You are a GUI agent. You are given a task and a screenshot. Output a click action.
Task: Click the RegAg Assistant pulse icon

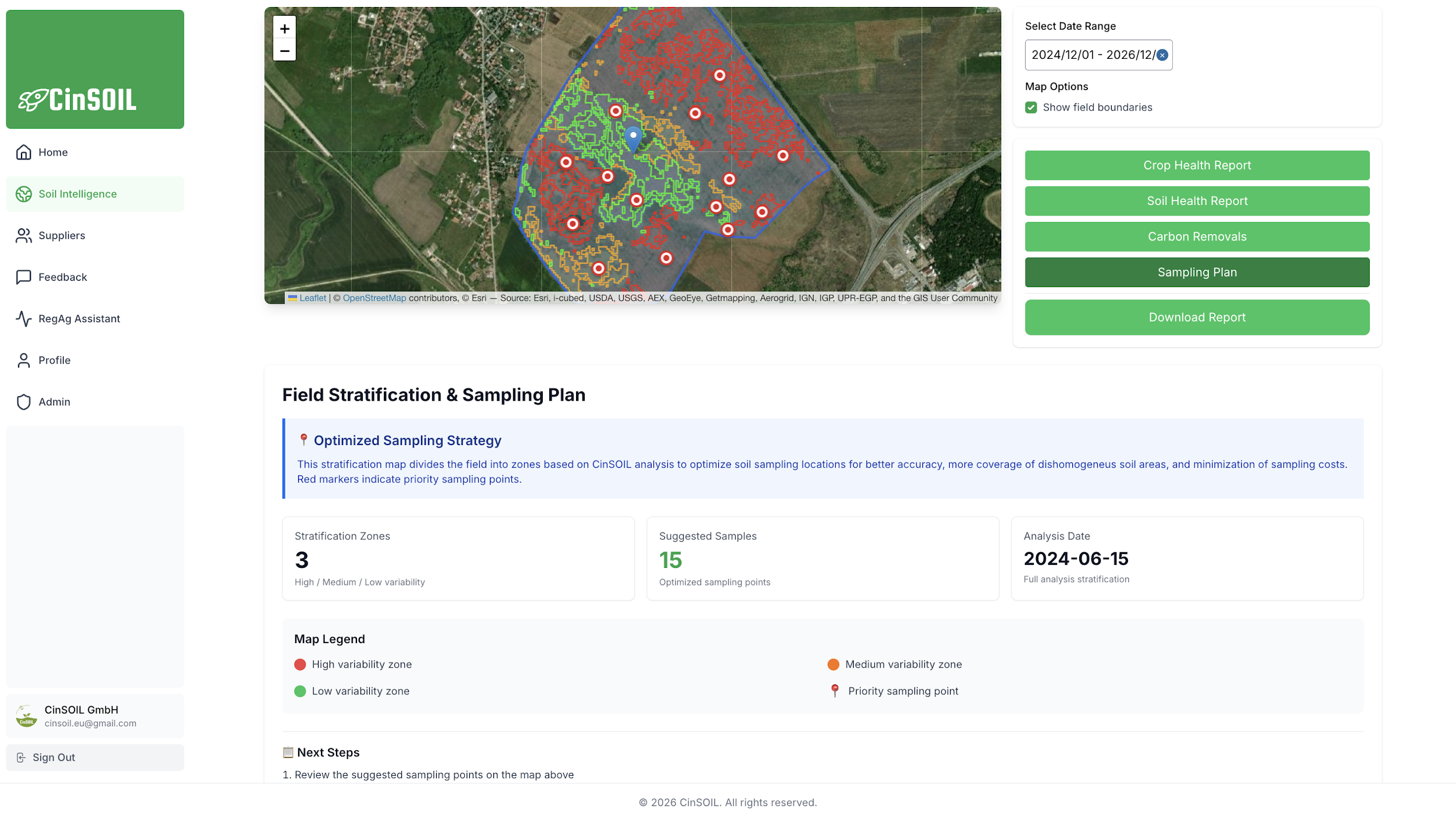pos(23,319)
